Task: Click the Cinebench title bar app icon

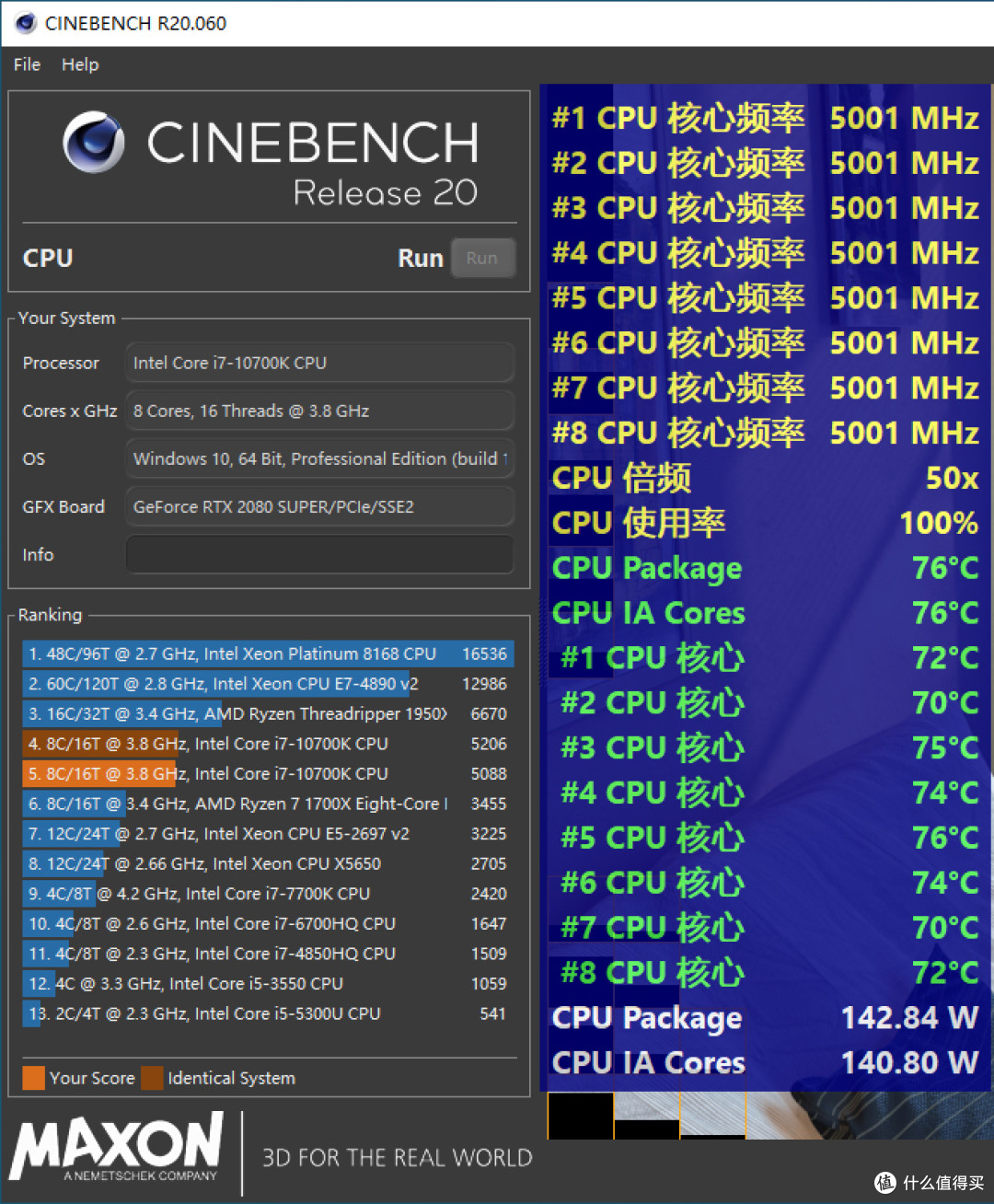Action: pos(26,23)
